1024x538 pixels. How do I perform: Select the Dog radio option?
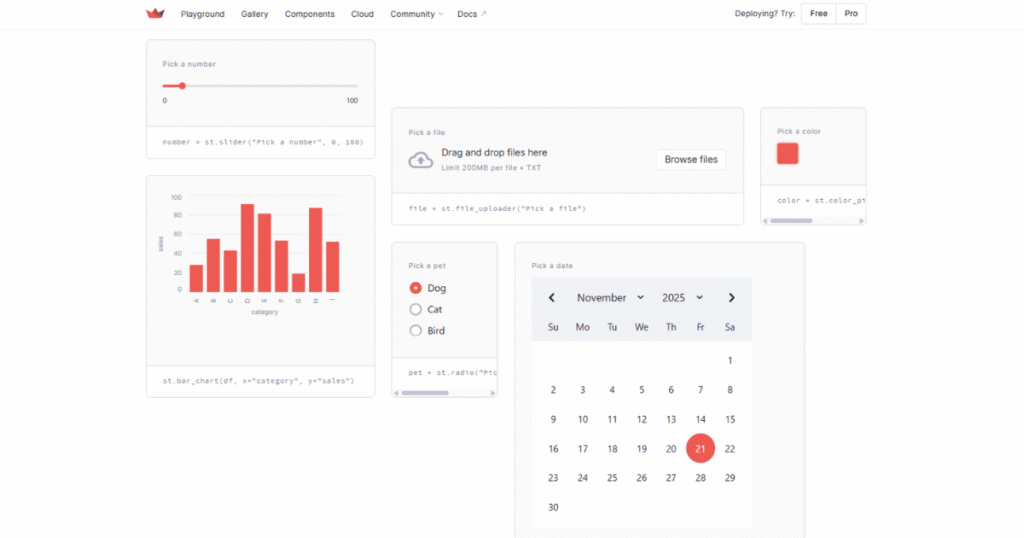(416, 288)
